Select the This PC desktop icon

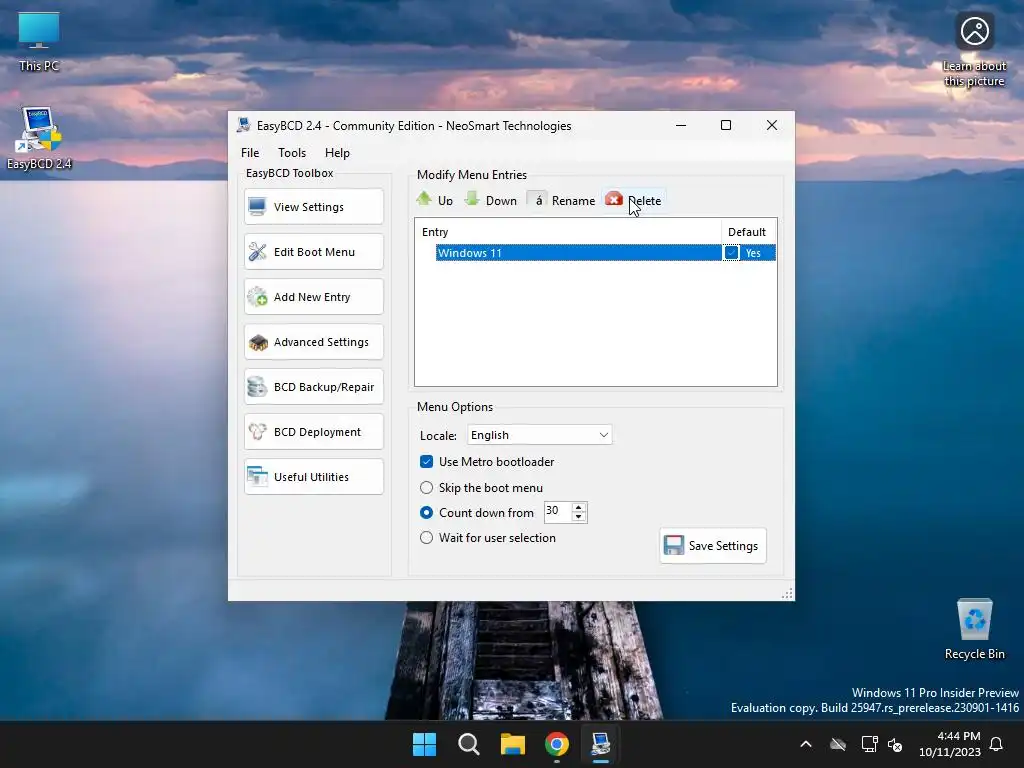point(39,42)
